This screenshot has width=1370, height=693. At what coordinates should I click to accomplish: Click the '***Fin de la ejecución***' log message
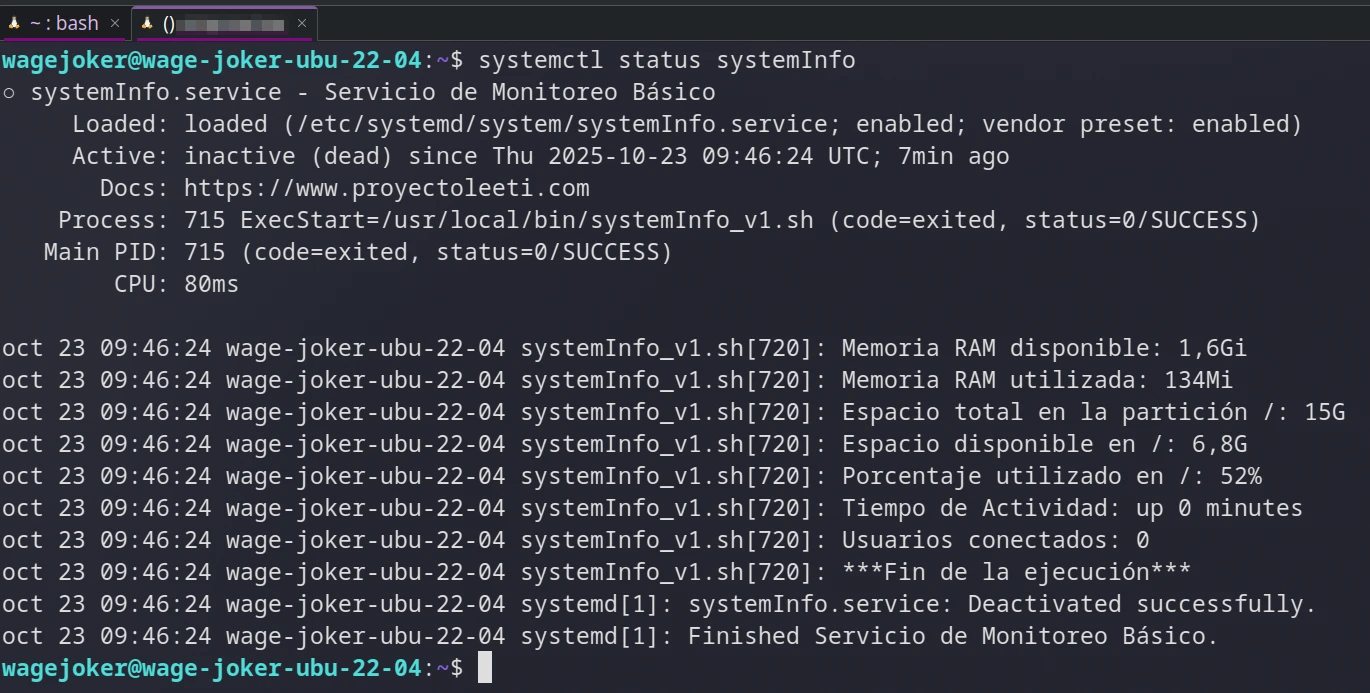1016,572
